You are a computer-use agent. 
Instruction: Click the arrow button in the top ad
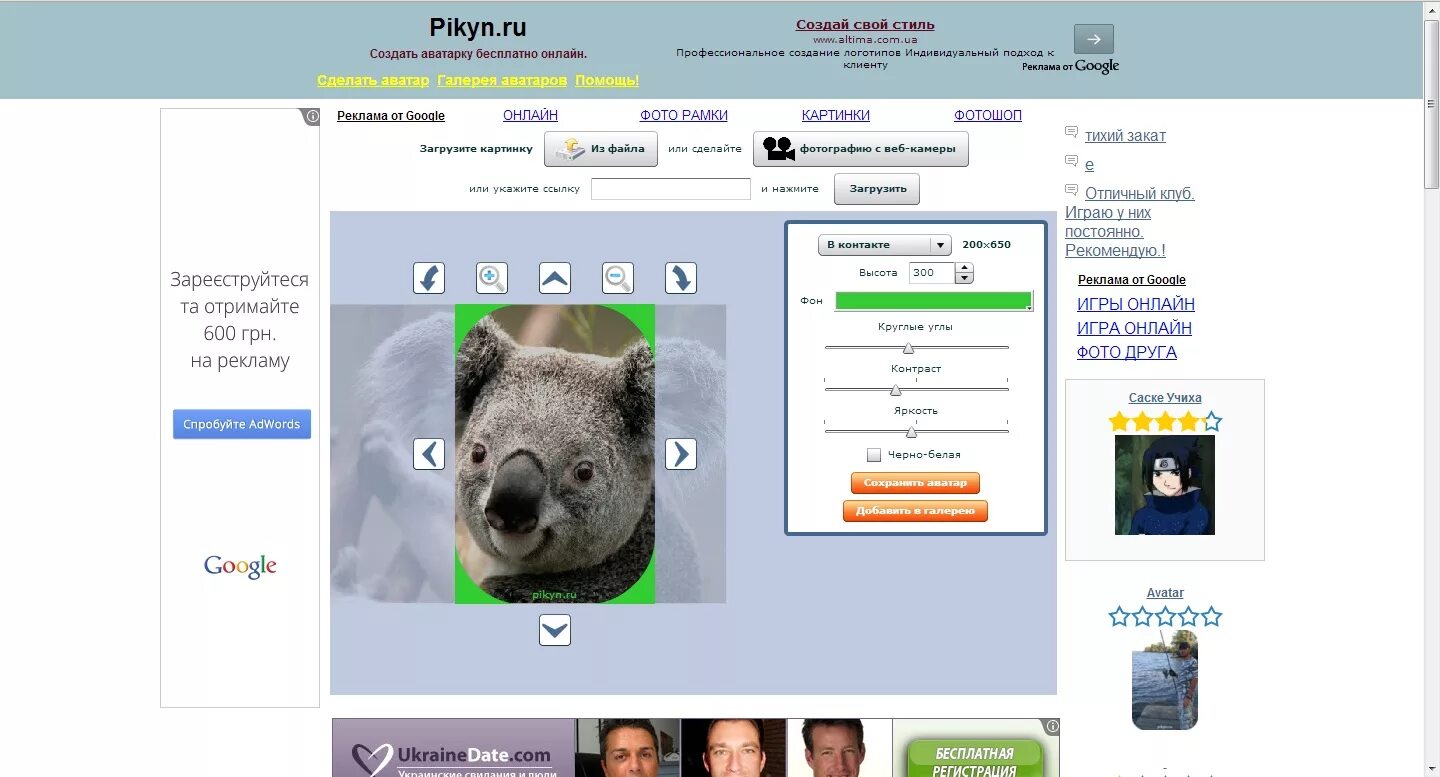(x=1093, y=39)
